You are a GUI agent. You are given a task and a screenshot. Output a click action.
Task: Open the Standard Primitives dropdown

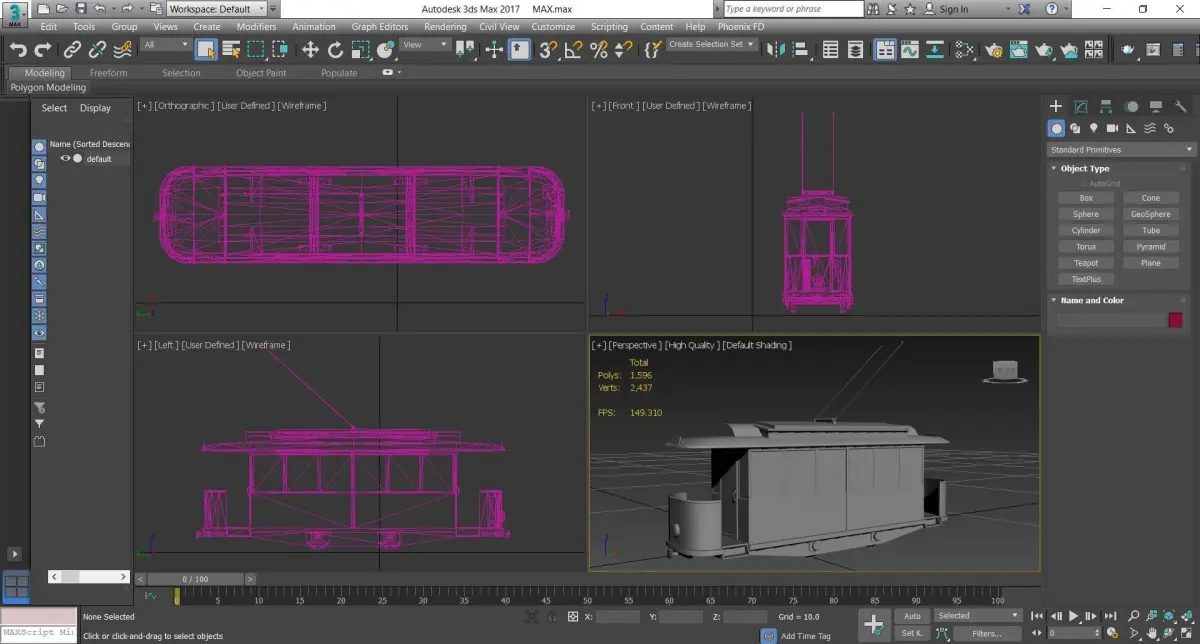(x=1120, y=150)
